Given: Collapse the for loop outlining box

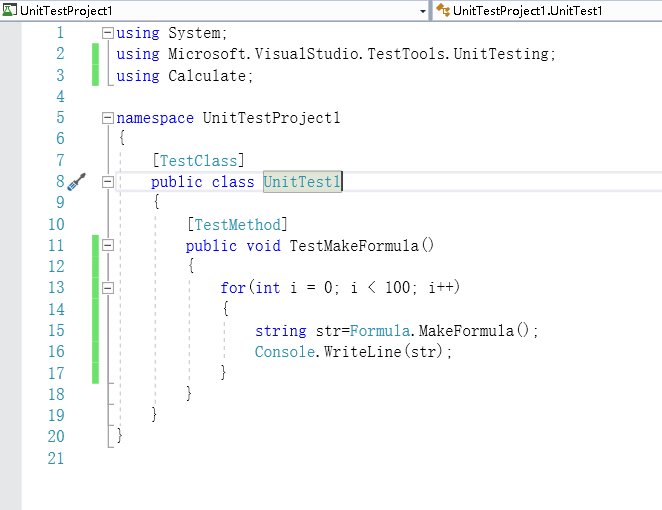Looking at the screenshot, I should point(108,288).
